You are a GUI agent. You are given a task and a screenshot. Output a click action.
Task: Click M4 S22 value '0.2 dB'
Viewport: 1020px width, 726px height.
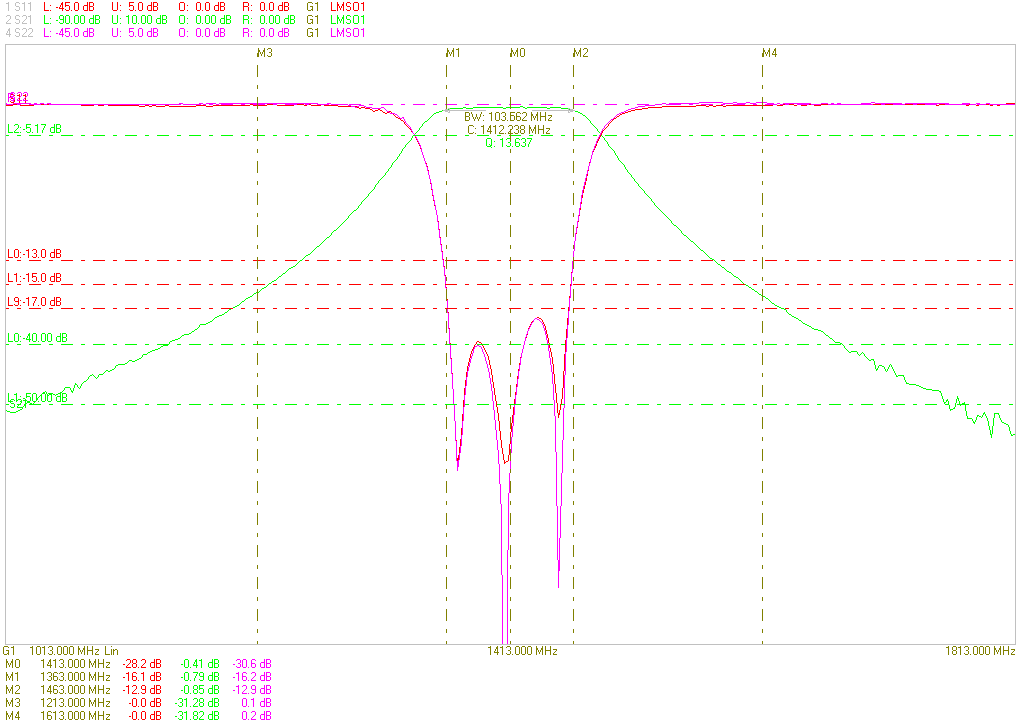[x=256, y=716]
